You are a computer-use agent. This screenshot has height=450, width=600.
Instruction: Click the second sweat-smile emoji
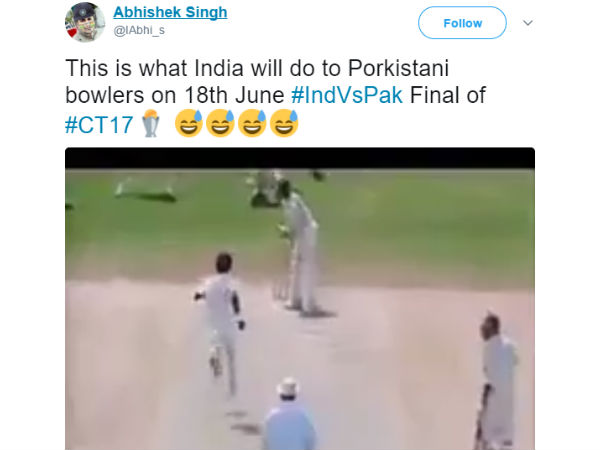pyautogui.click(x=220, y=123)
